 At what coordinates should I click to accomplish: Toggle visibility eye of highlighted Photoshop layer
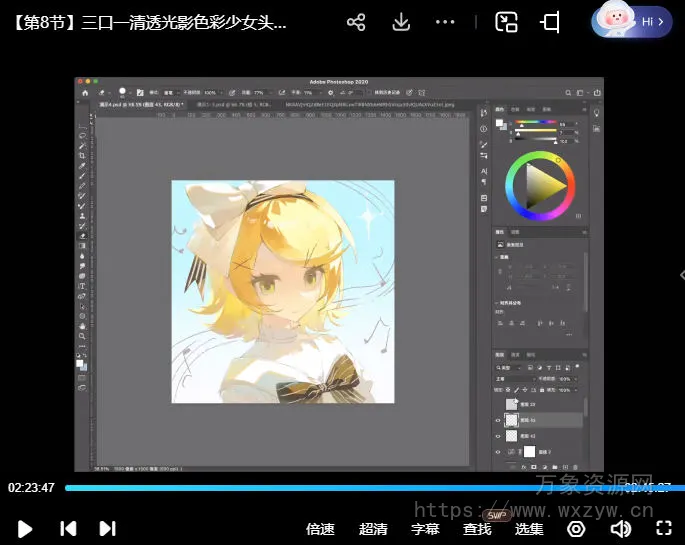click(498, 421)
